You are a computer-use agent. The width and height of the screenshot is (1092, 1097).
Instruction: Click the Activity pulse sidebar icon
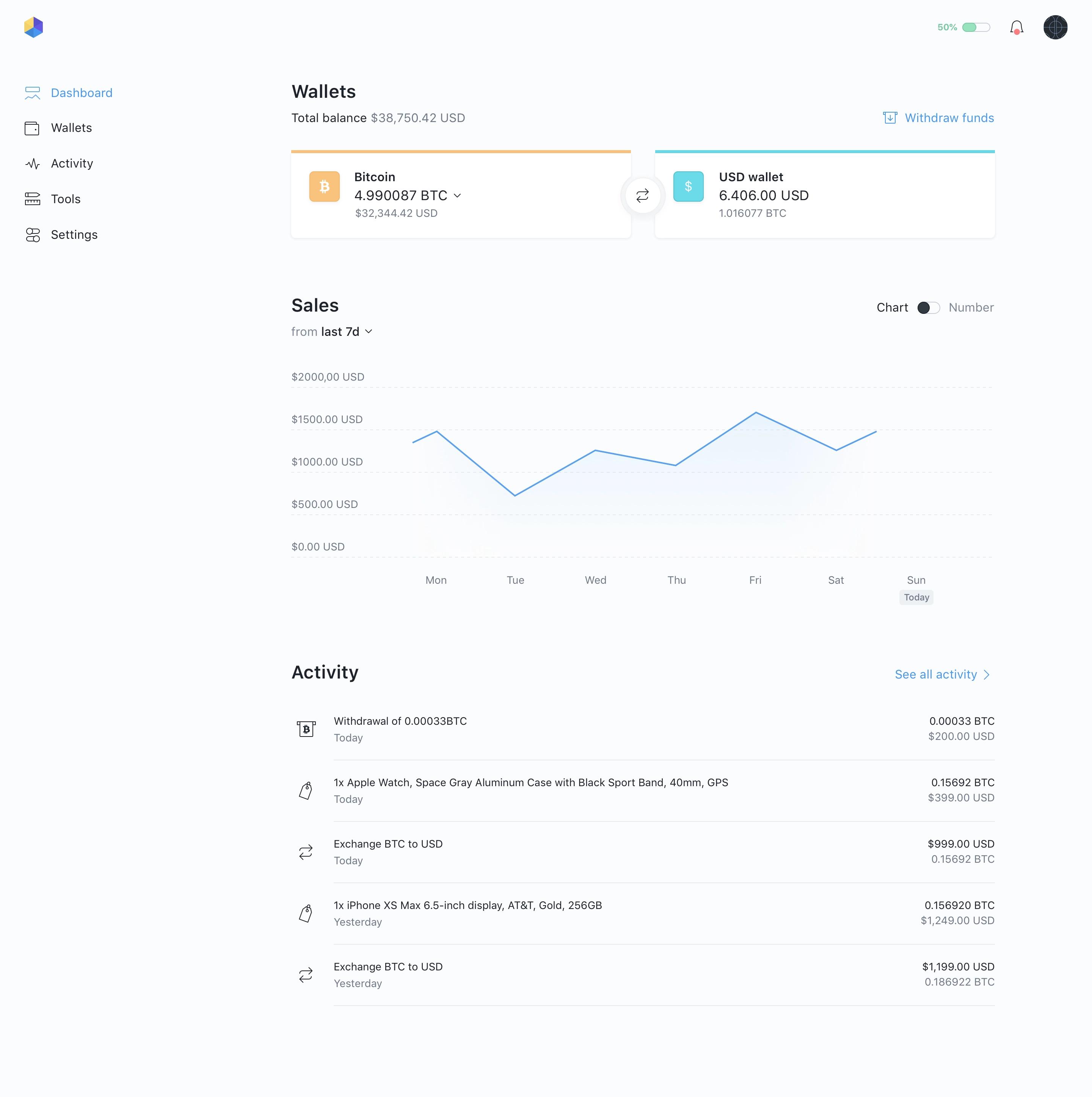(x=32, y=163)
